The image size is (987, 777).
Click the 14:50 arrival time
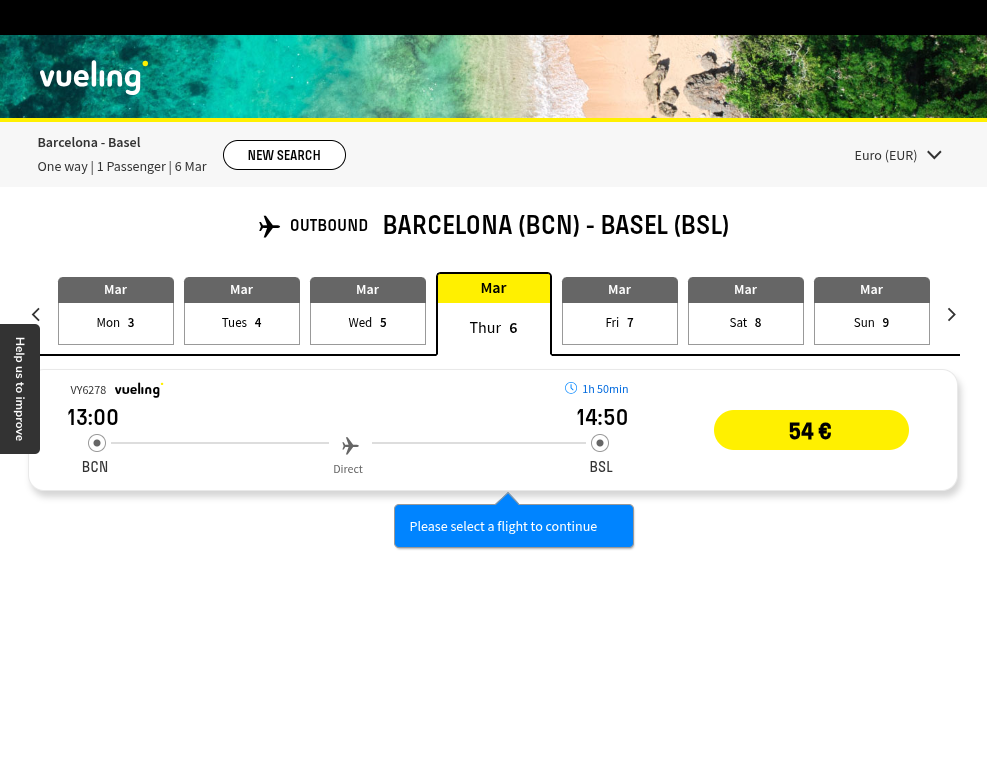click(602, 417)
